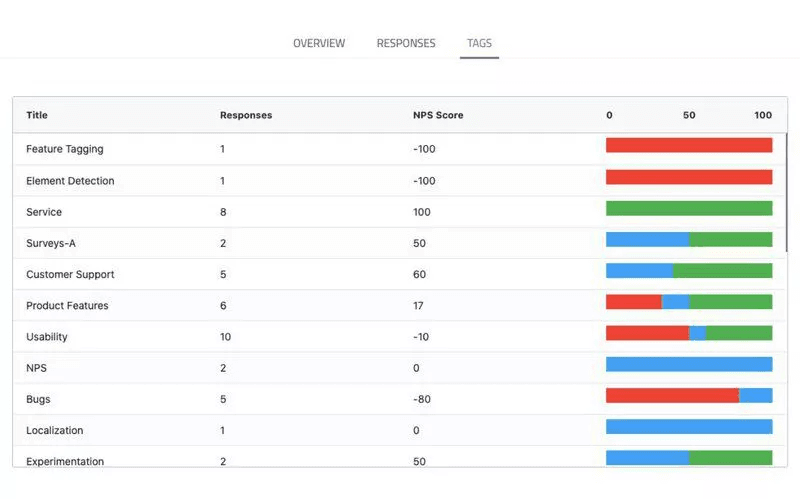The height and width of the screenshot is (499, 800).
Task: Select the Usability tag title
Action: coord(47,337)
